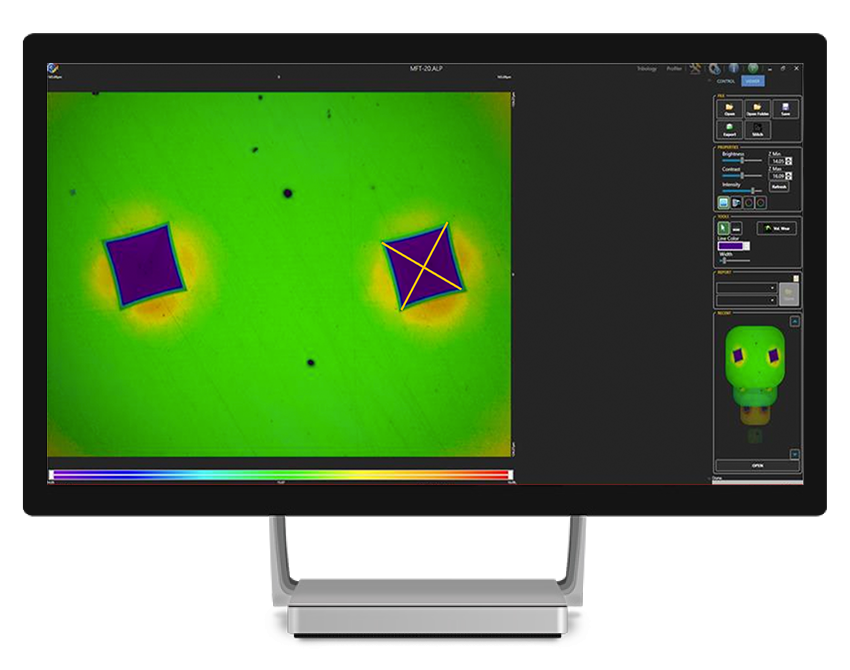Image resolution: width=850 pixels, height=670 pixels.
Task: Open the Profiler menu
Action: 674,69
